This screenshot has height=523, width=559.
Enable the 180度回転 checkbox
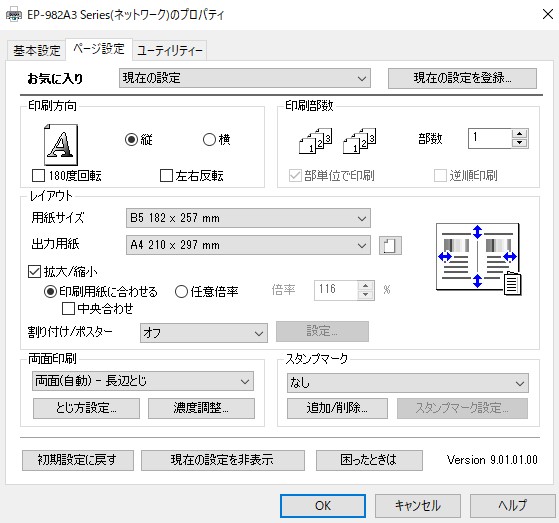pos(39,175)
